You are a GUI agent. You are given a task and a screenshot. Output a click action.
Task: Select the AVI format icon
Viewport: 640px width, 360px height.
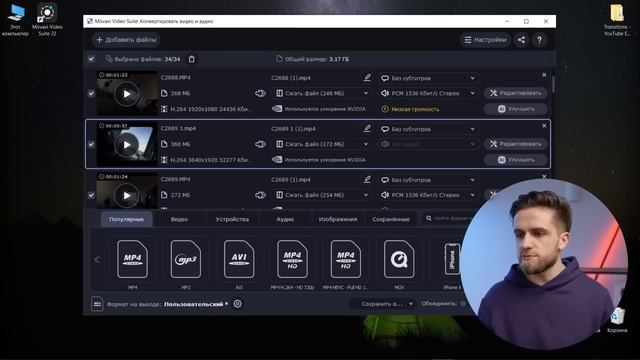point(239,260)
